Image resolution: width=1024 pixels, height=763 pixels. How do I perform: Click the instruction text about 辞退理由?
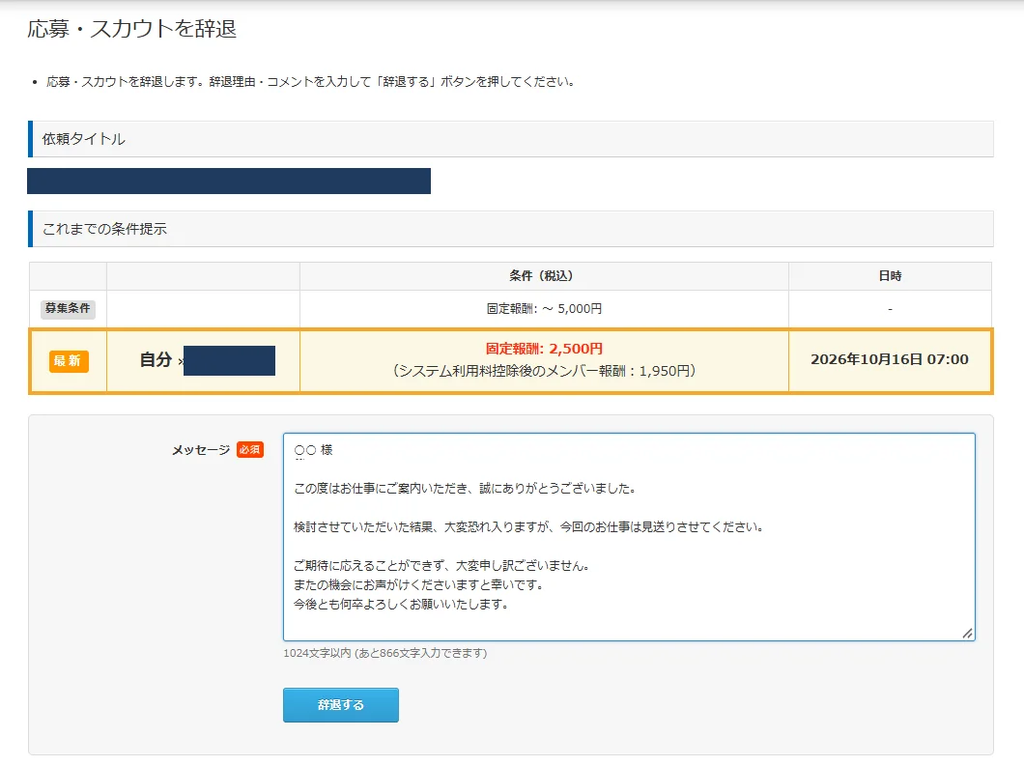pos(310,82)
